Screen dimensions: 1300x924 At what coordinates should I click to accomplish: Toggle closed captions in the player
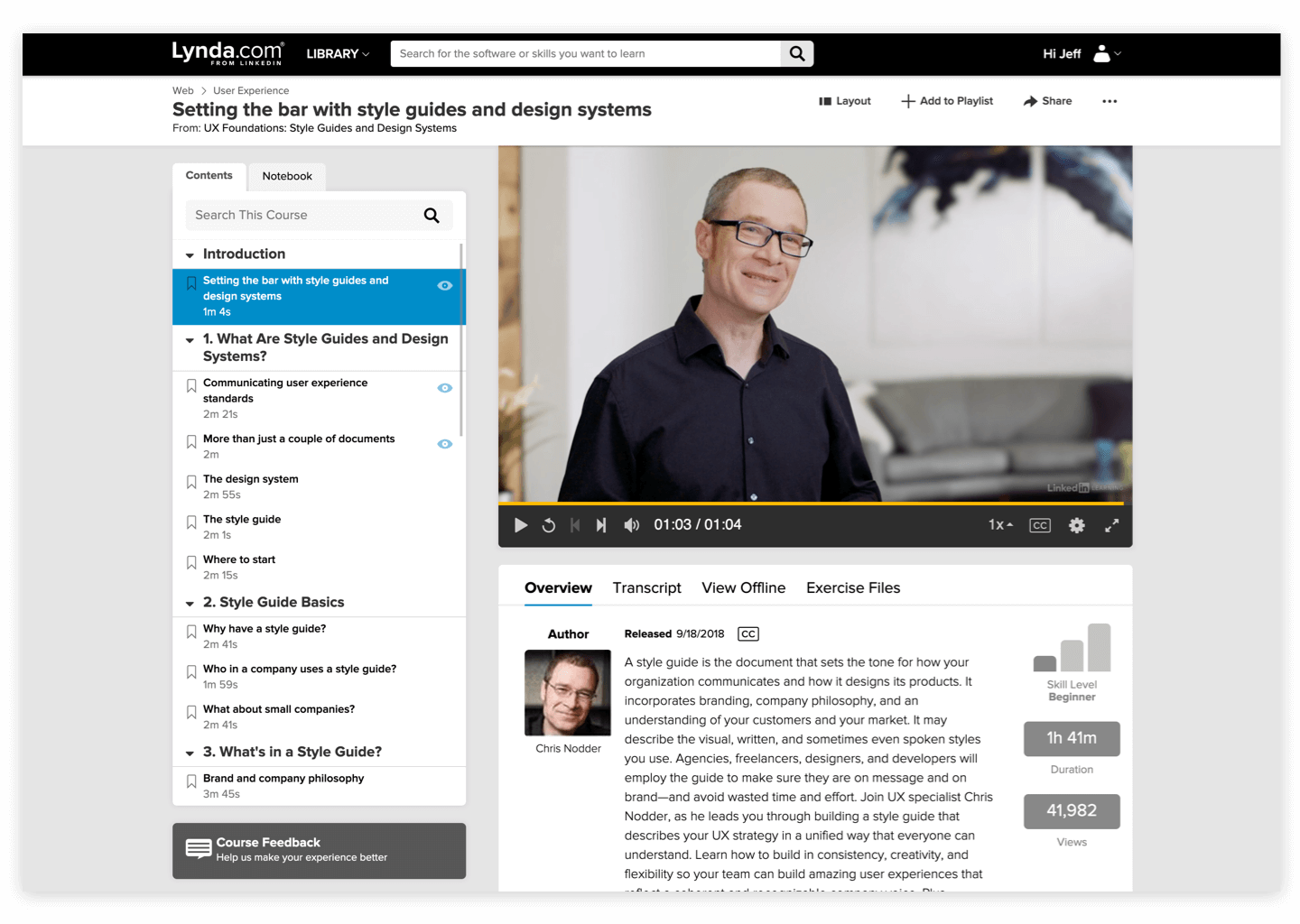(x=1040, y=525)
